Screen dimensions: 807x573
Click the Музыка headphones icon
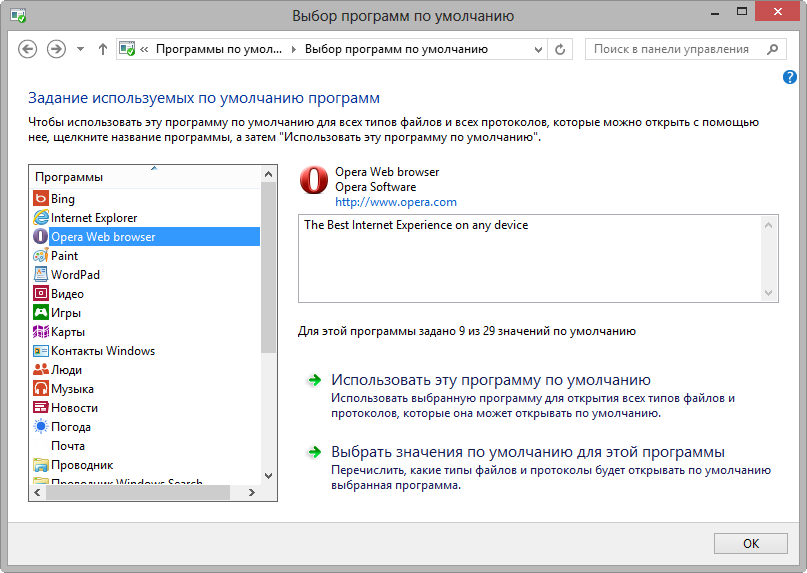(x=41, y=389)
